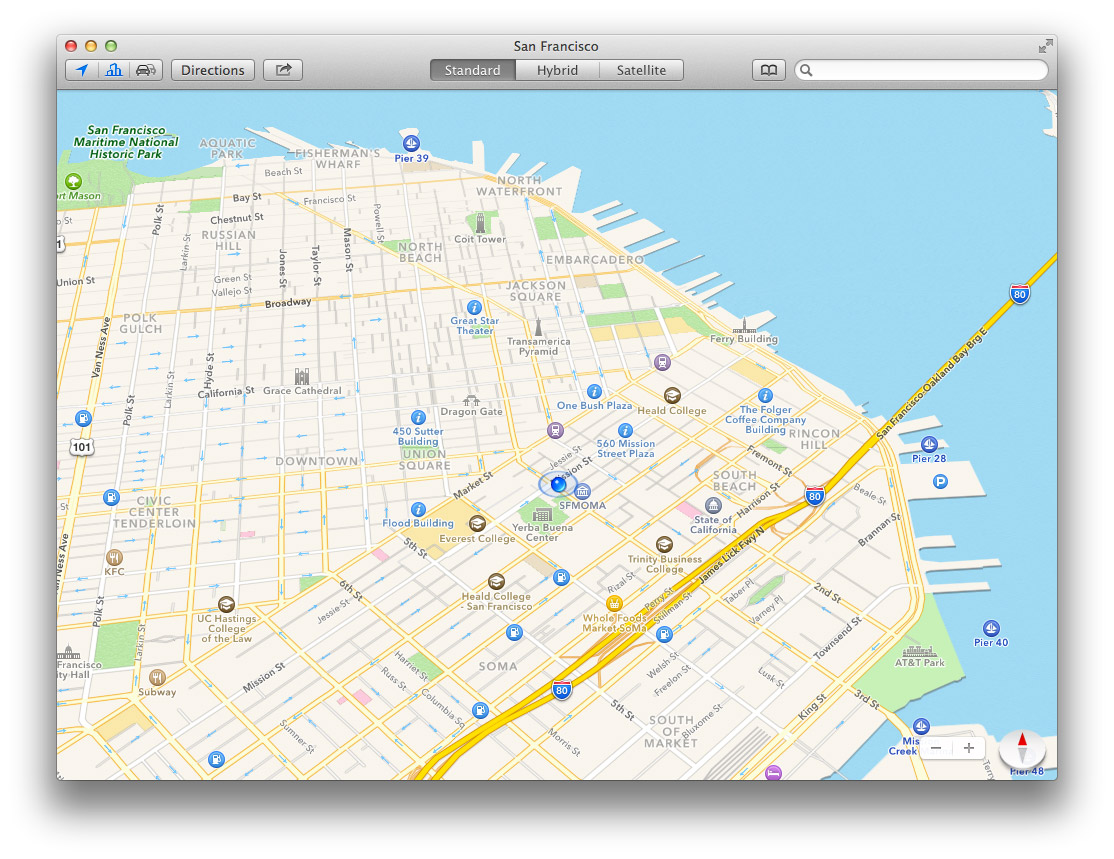Show current location with the arrow button
The width and height of the screenshot is (1114, 859).
(82, 70)
